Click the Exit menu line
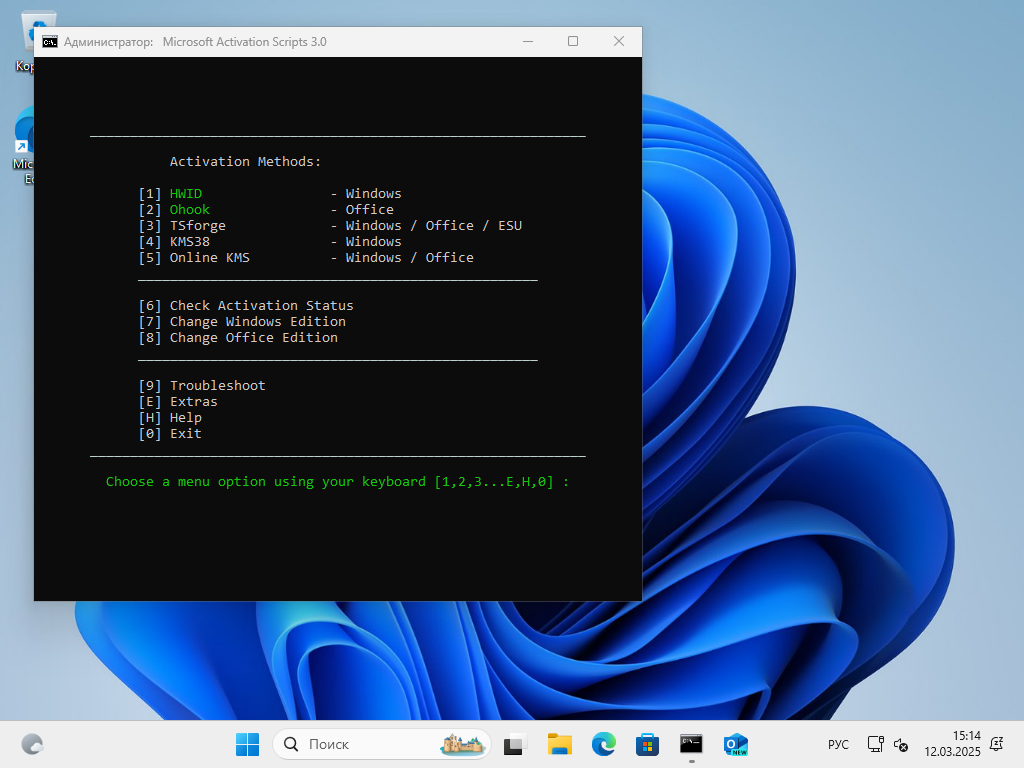This screenshot has height=768, width=1024. click(170, 434)
